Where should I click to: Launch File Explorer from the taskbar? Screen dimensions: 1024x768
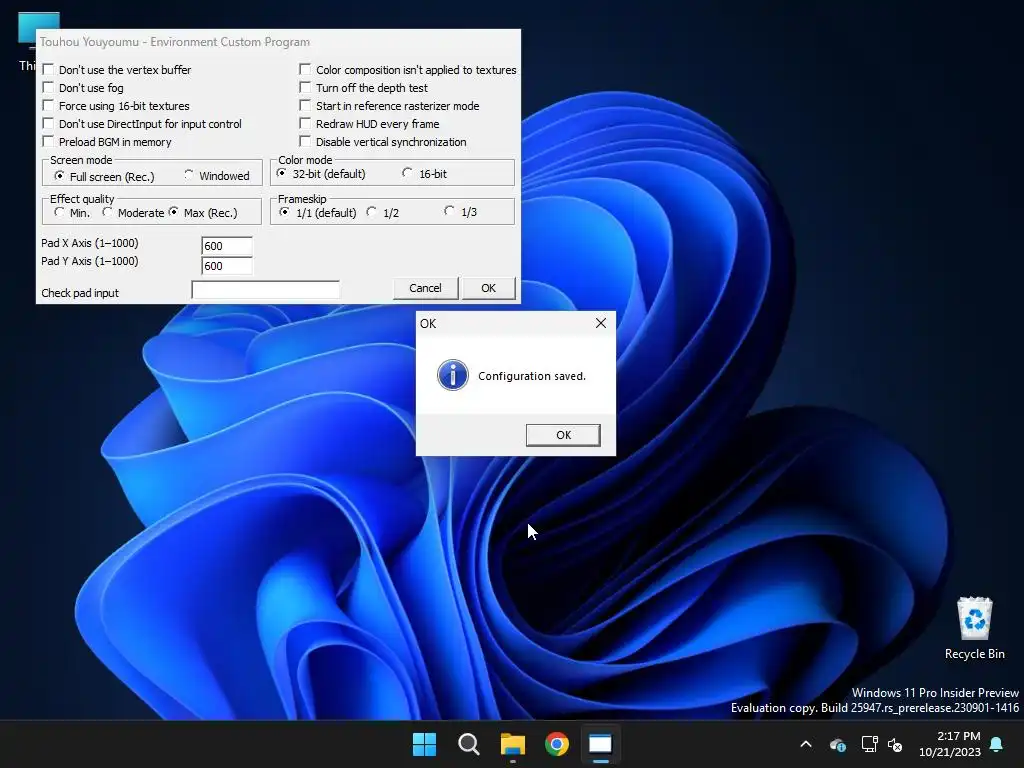pos(513,744)
